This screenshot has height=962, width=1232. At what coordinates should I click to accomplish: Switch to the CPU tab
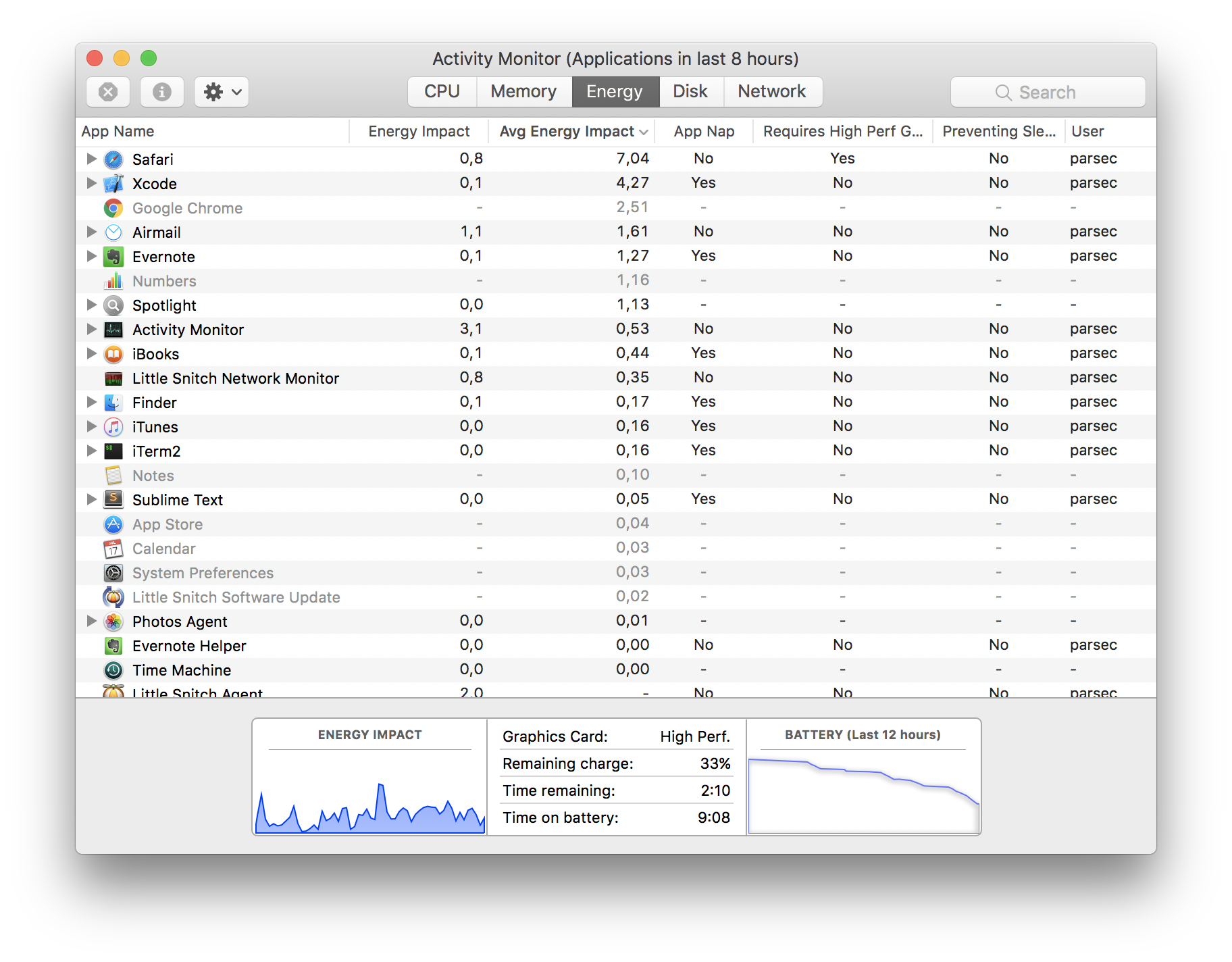tap(442, 92)
